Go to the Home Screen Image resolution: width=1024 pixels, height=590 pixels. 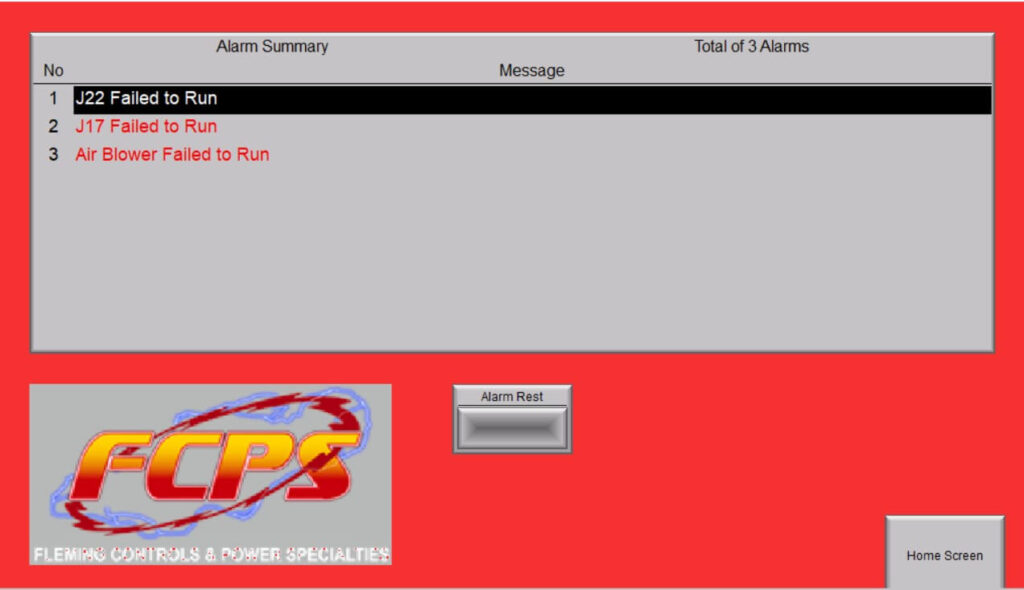click(944, 555)
